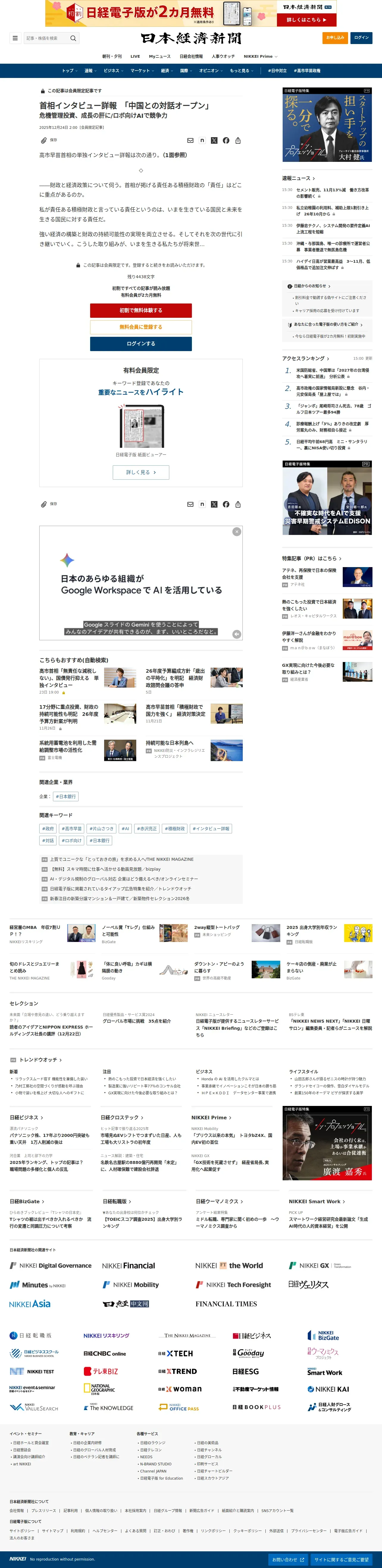Click the 日経 xTECH logo
The height and width of the screenshot is (1568, 382).
(x=175, y=1353)
